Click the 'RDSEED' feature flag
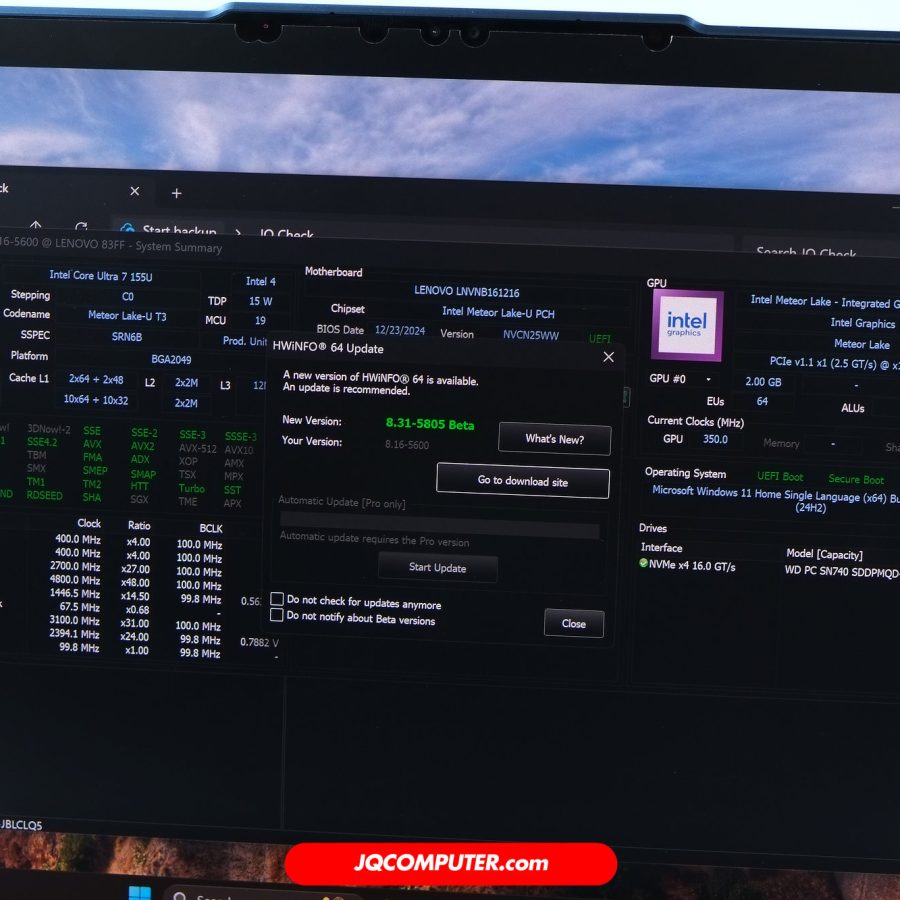Screen dimensions: 900x900 click(x=44, y=495)
